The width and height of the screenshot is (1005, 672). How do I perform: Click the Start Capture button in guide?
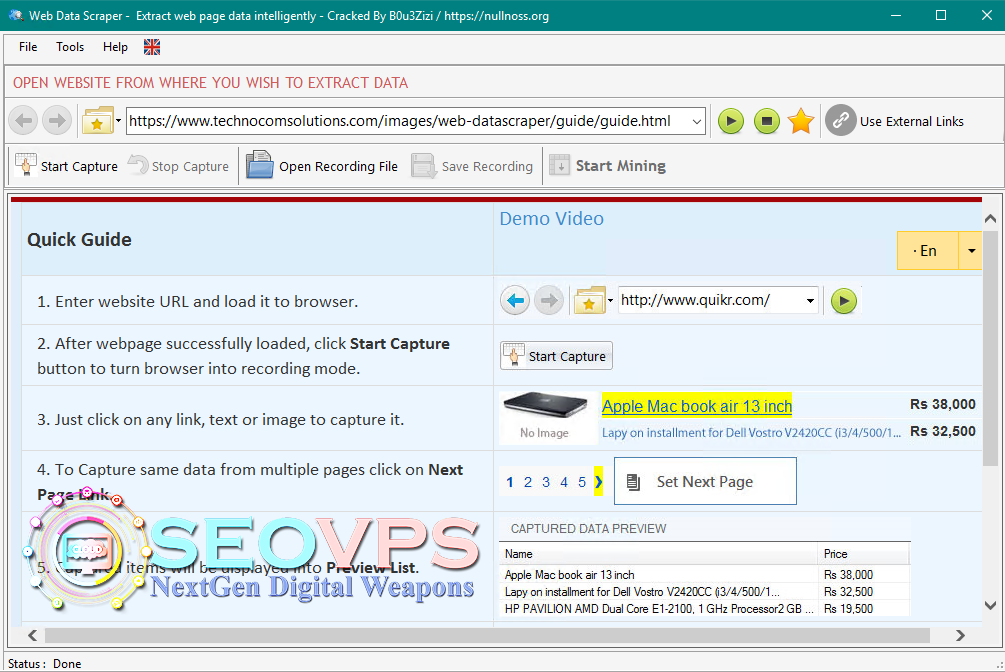pyautogui.click(x=556, y=356)
